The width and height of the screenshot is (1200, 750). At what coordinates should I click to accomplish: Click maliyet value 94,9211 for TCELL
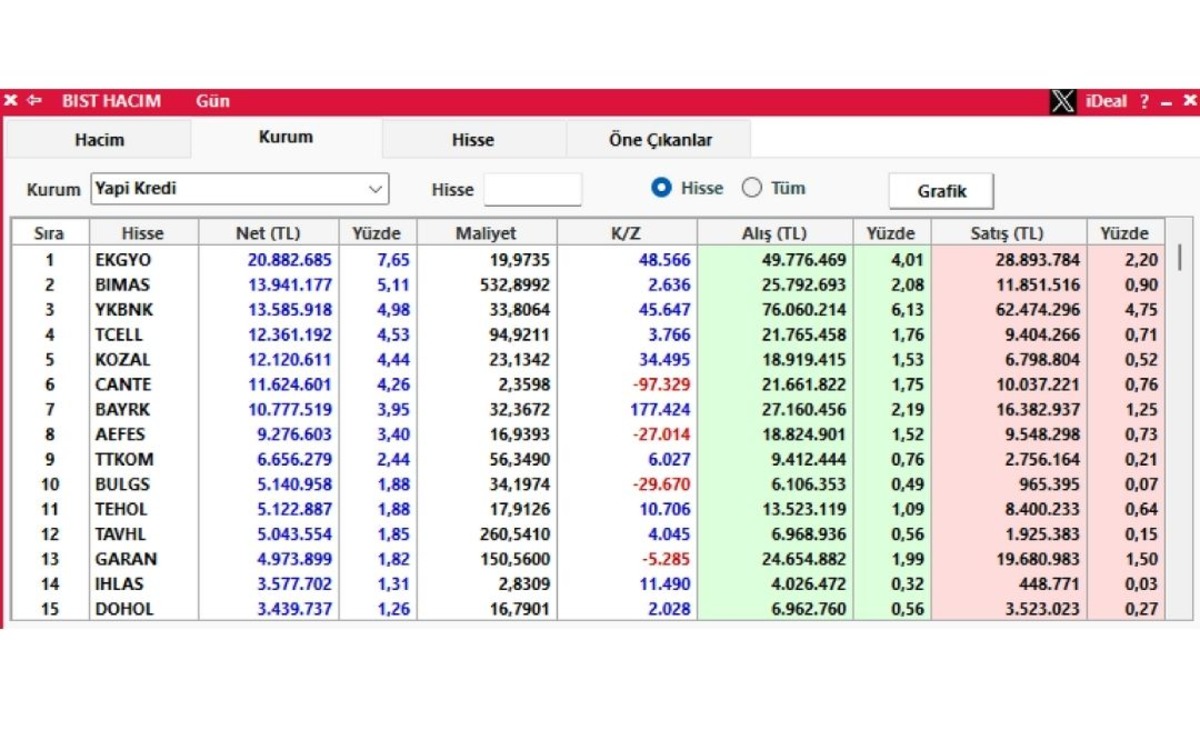(520, 335)
